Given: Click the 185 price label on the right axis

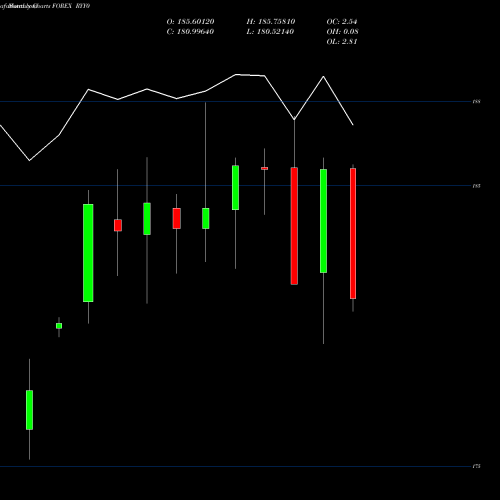Looking at the screenshot, I should 477,186.
